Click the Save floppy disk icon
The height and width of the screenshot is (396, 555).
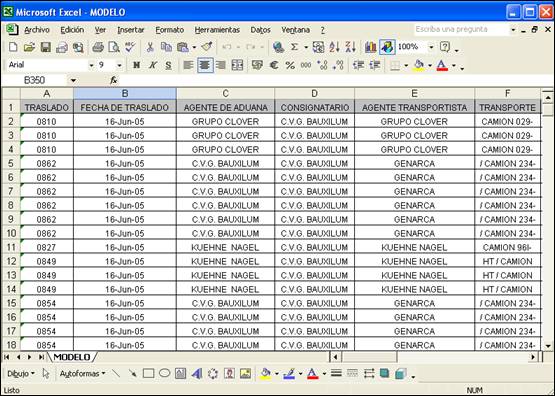tap(46, 47)
